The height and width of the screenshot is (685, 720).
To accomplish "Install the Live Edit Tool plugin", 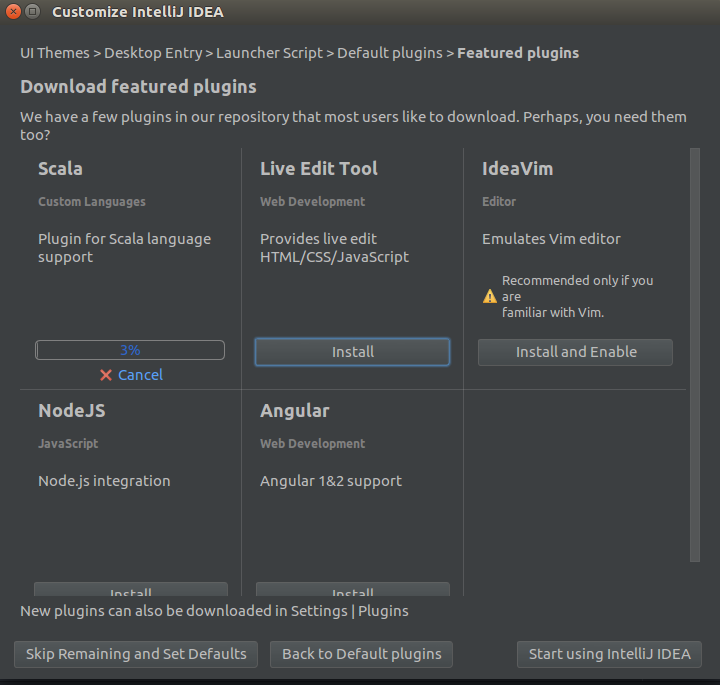I will click(x=352, y=352).
